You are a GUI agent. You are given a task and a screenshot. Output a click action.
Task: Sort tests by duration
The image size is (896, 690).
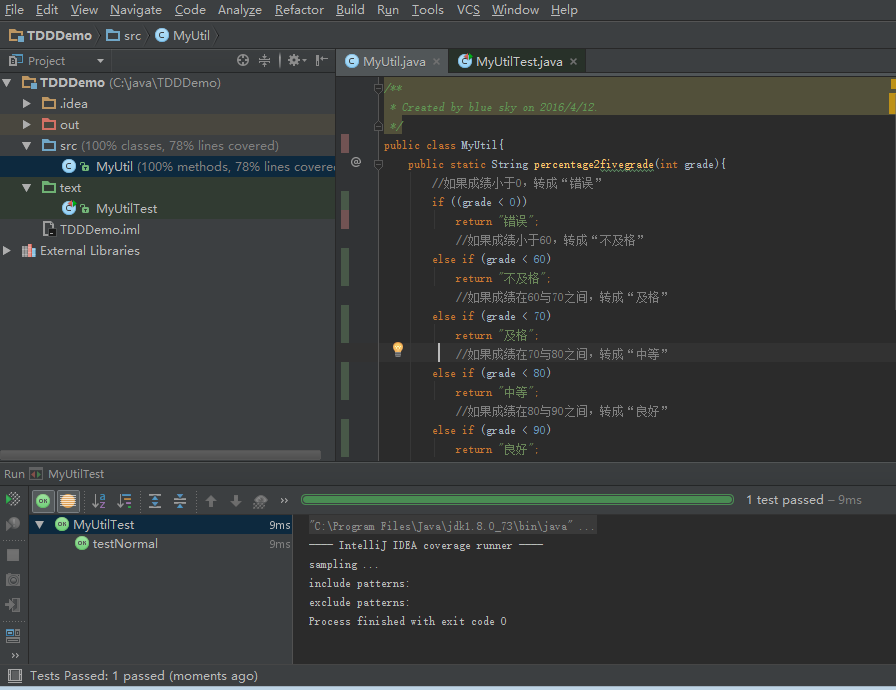[124, 501]
